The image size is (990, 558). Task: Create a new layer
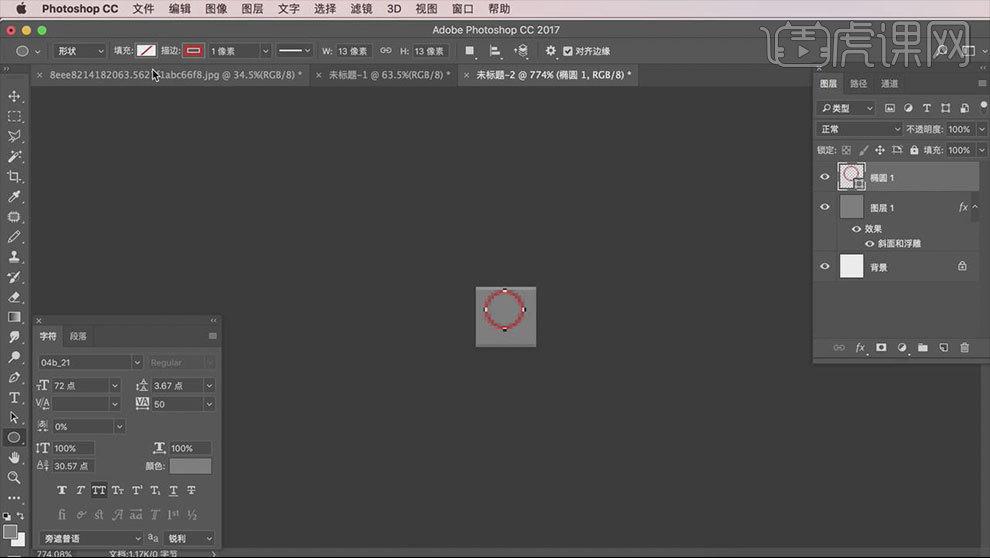click(943, 348)
